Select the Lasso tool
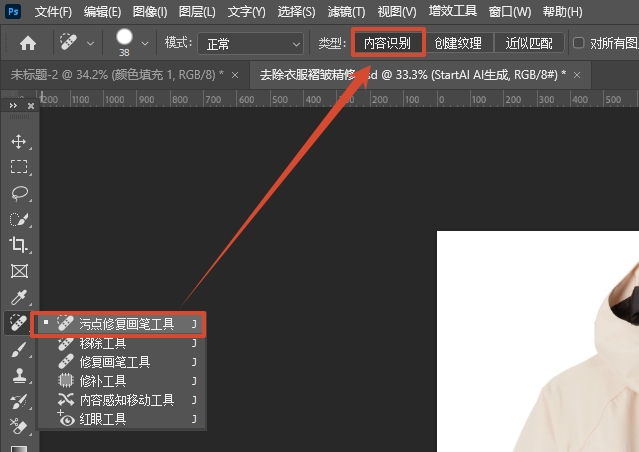Screen dimensions: 639x452 19,193
